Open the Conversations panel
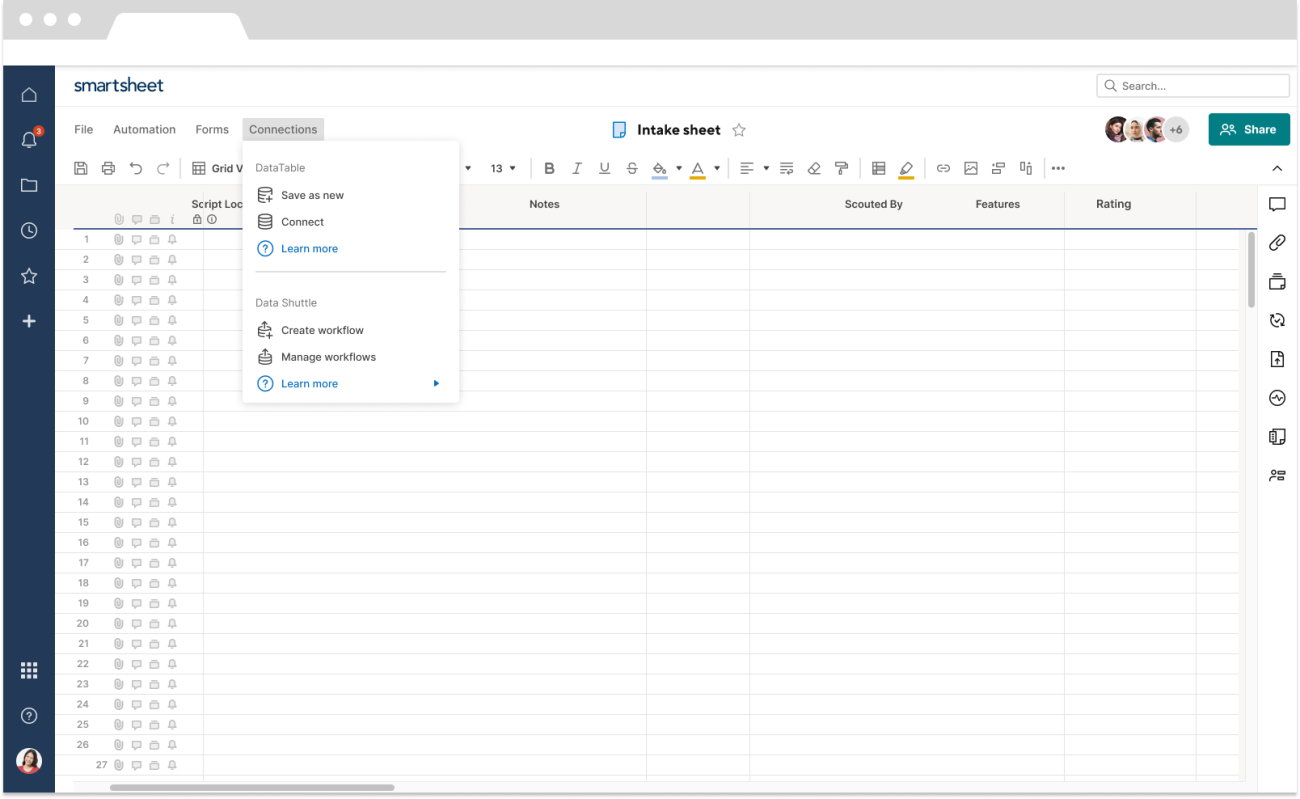Viewport: 1300px width, 799px height. coord(1277,204)
